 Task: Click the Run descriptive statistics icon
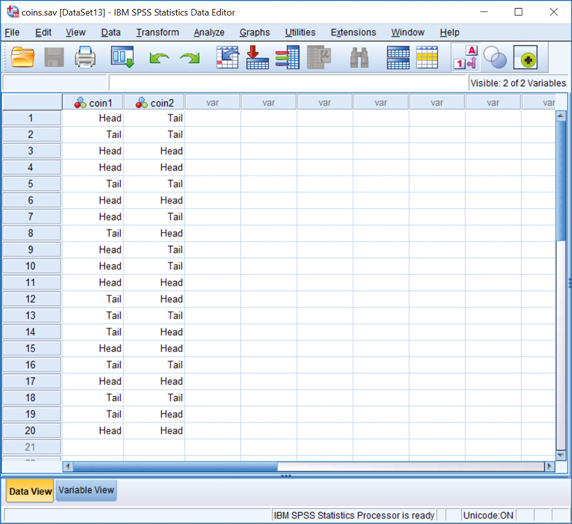coord(319,57)
